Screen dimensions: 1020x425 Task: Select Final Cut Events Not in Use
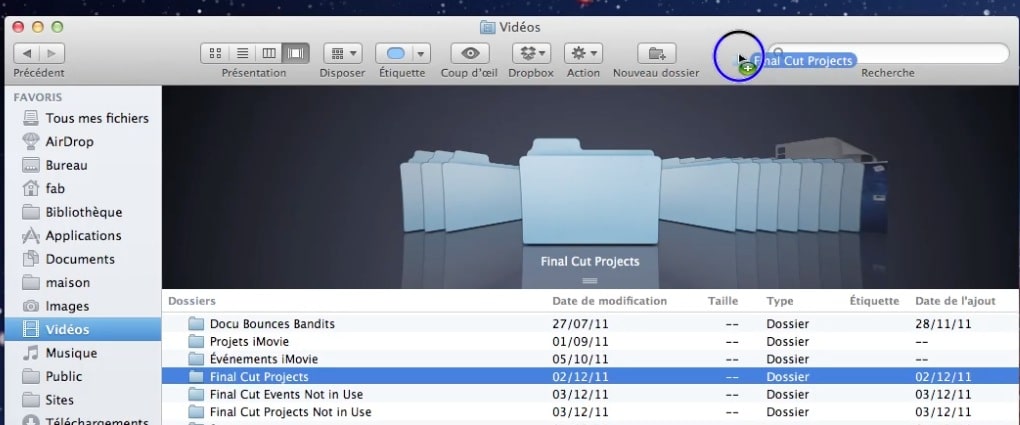591,394
